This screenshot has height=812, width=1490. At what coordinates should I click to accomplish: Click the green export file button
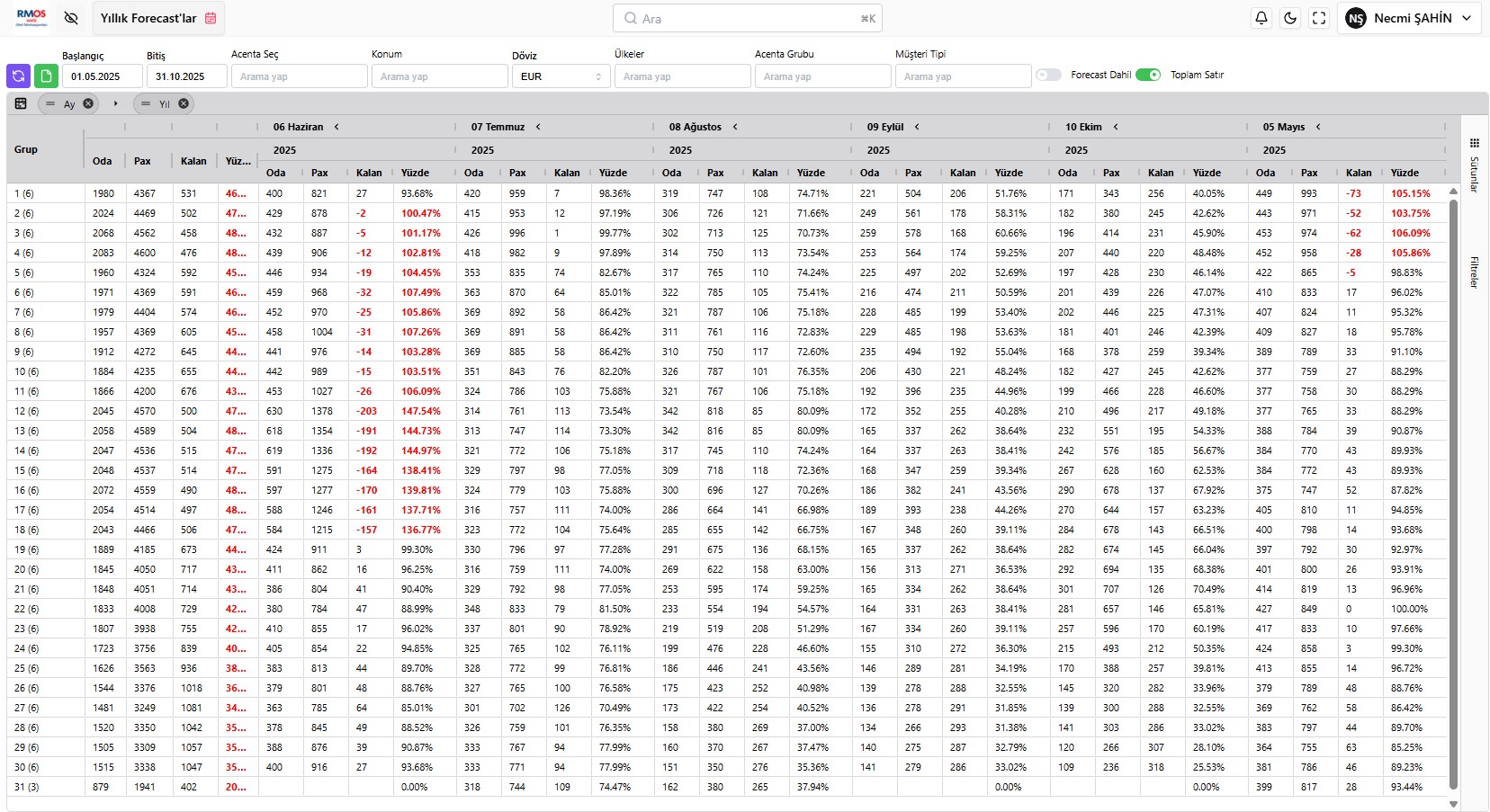point(46,76)
